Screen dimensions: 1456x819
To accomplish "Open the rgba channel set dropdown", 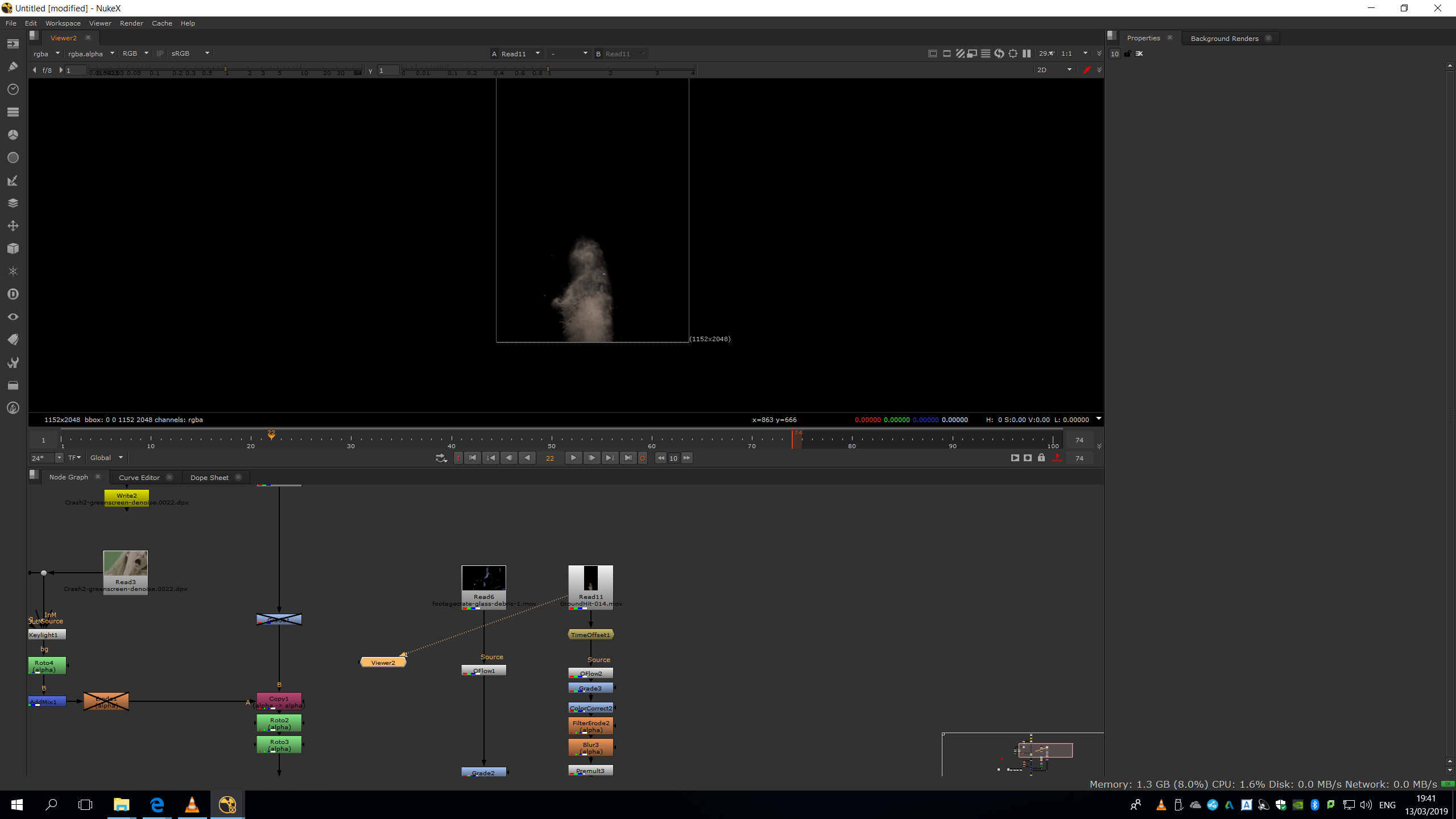I will click(46, 53).
